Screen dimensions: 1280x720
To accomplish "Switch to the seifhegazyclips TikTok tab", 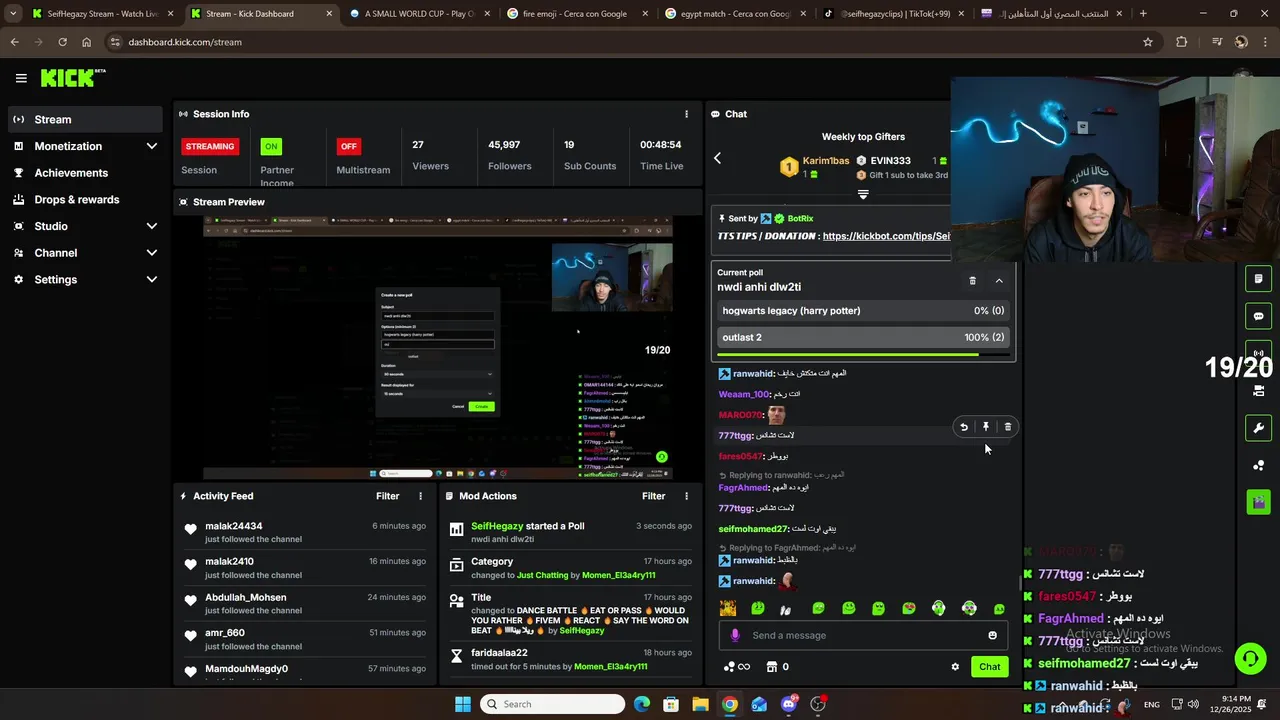I will click(x=893, y=14).
